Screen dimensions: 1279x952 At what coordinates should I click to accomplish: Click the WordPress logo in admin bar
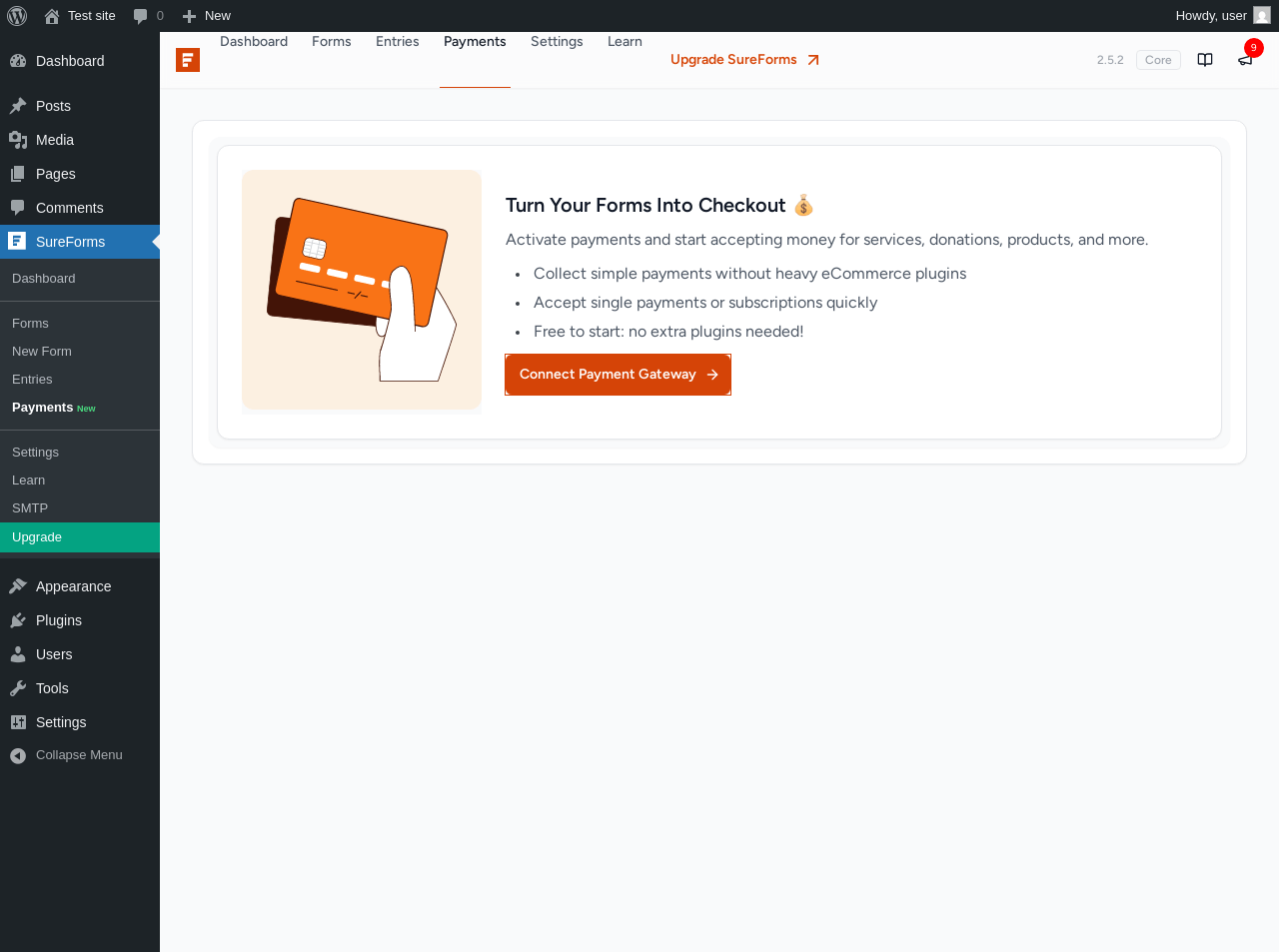17,16
